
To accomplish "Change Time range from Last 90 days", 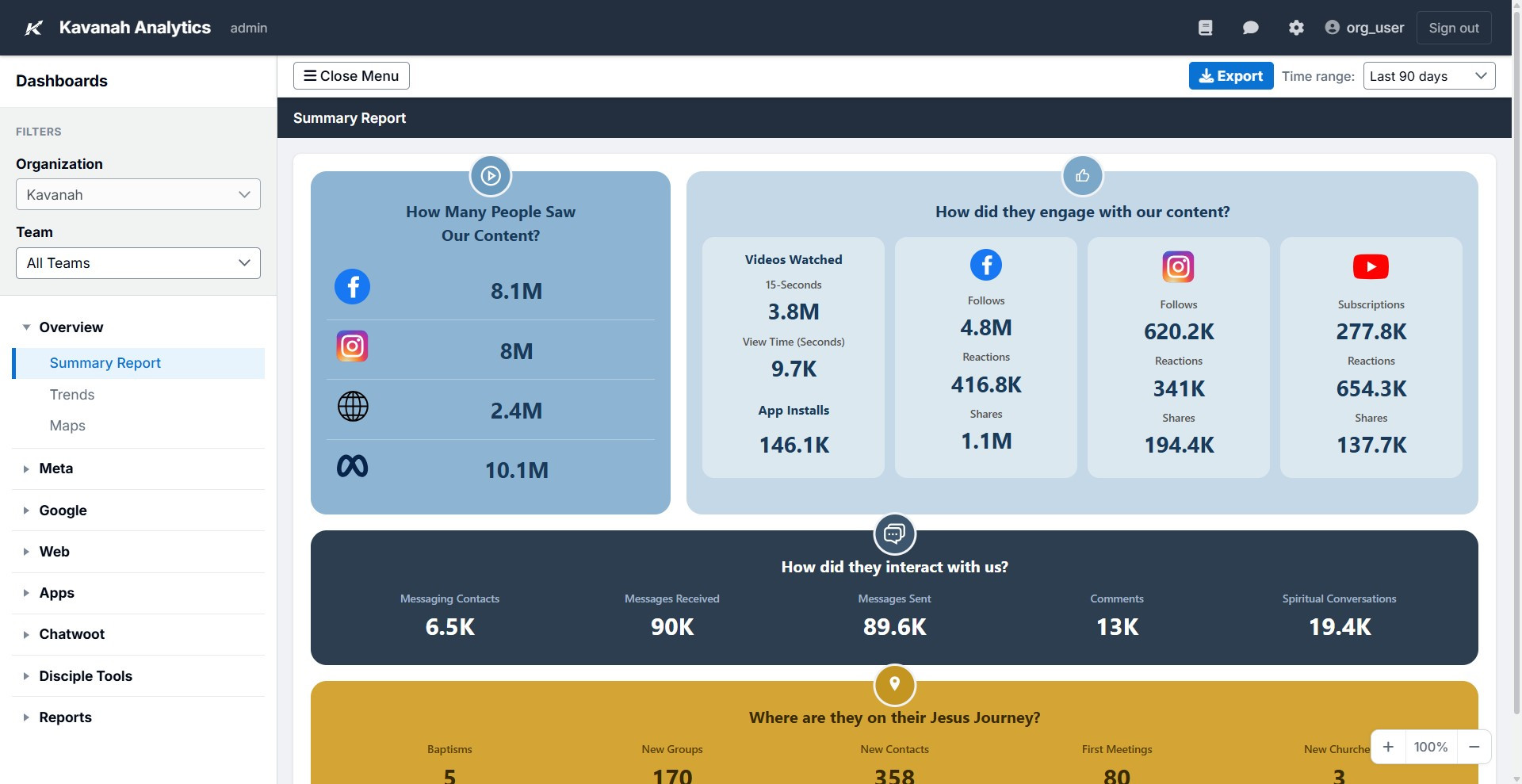I will pyautogui.click(x=1428, y=75).
